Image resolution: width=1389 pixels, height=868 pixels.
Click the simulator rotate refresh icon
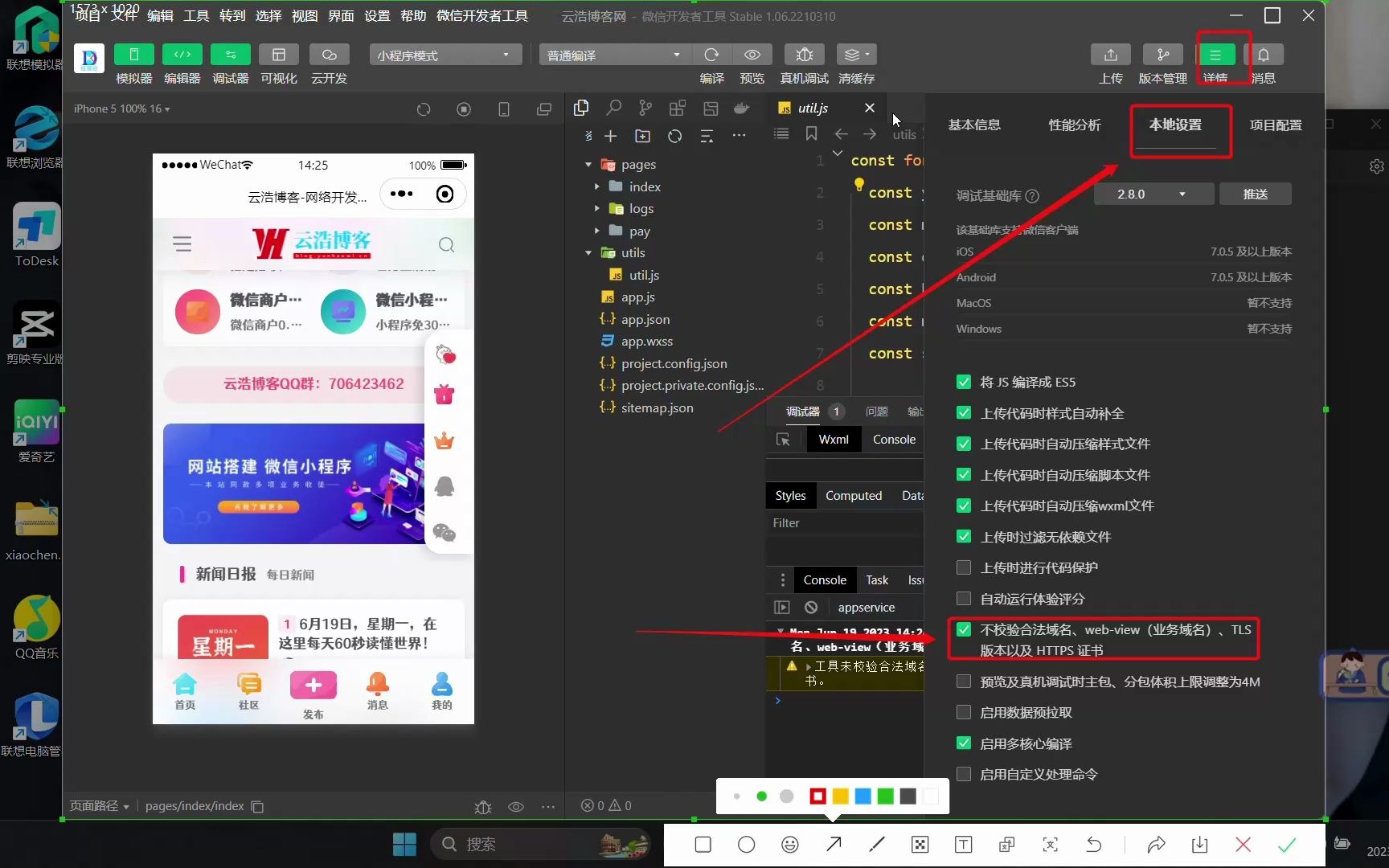pos(424,109)
